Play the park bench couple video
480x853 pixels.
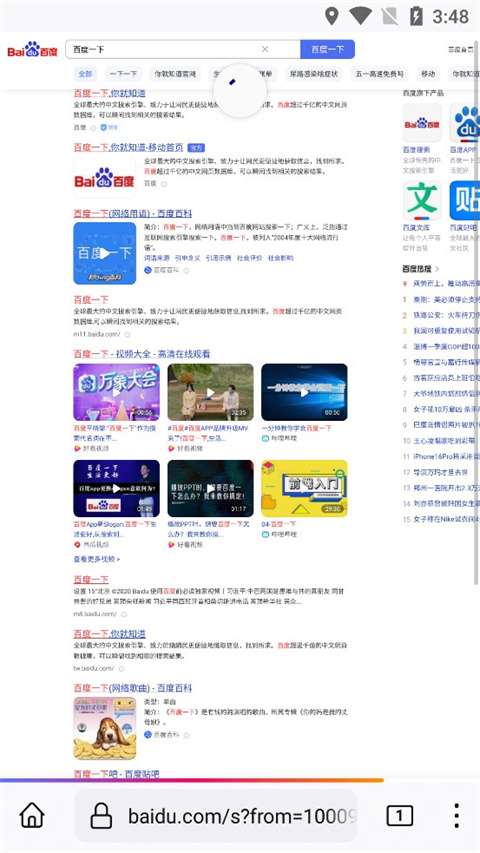(x=211, y=392)
